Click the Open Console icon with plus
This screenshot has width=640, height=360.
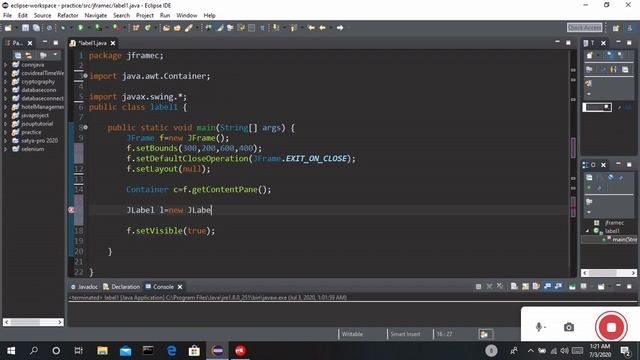click(601, 287)
